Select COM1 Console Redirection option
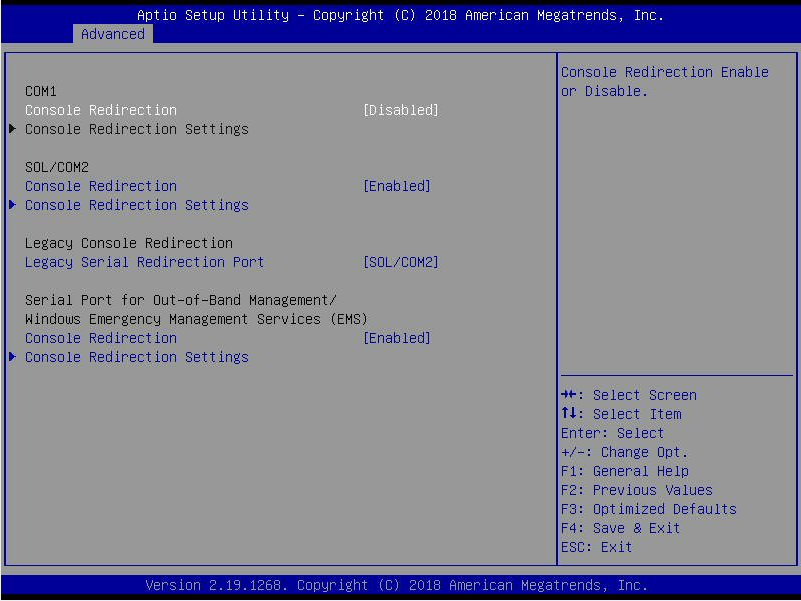The width and height of the screenshot is (801, 601). click(101, 110)
